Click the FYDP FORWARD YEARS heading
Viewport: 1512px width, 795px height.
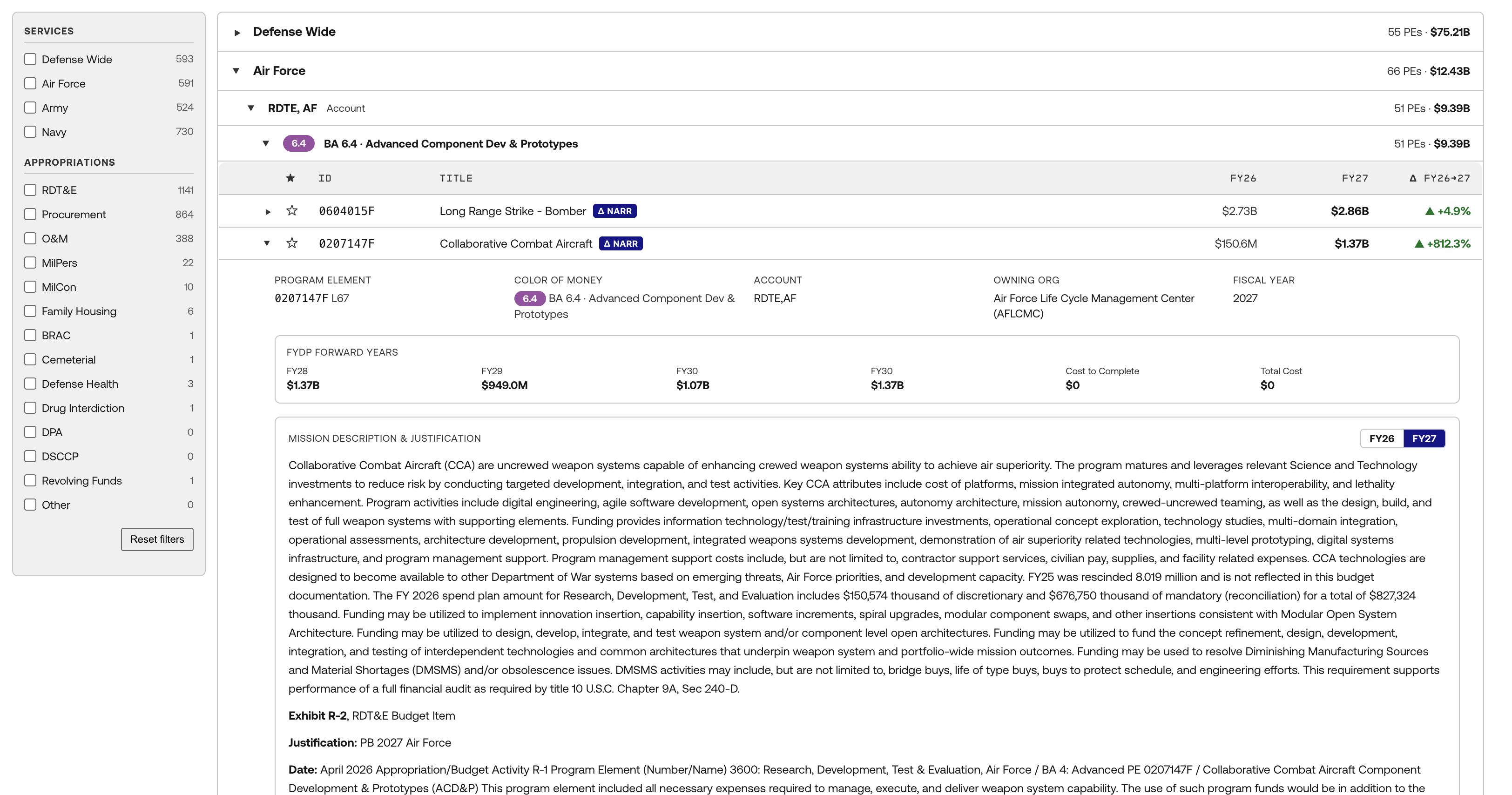(342, 352)
